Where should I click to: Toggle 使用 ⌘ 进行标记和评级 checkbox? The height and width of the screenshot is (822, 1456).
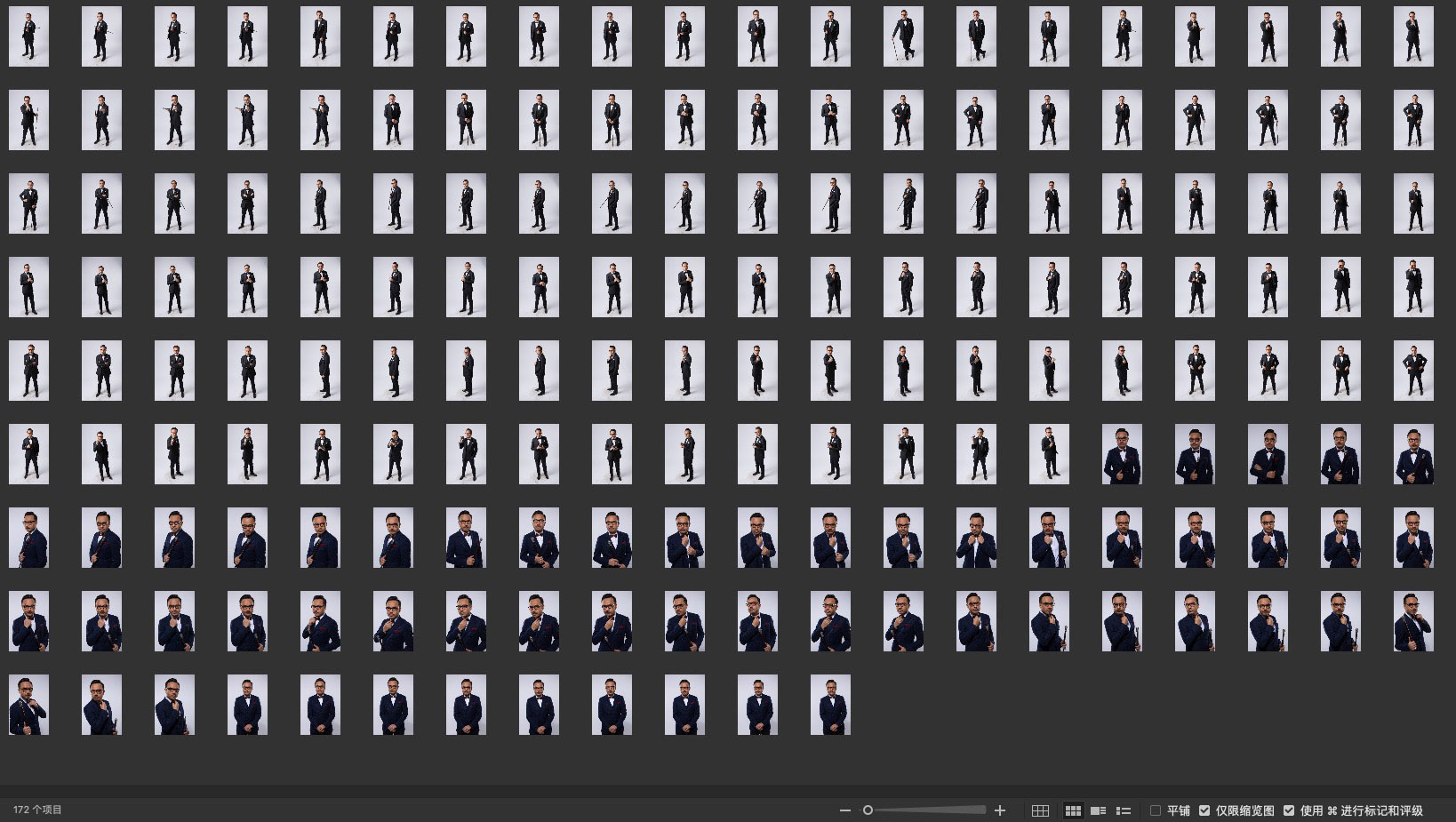pos(1289,810)
